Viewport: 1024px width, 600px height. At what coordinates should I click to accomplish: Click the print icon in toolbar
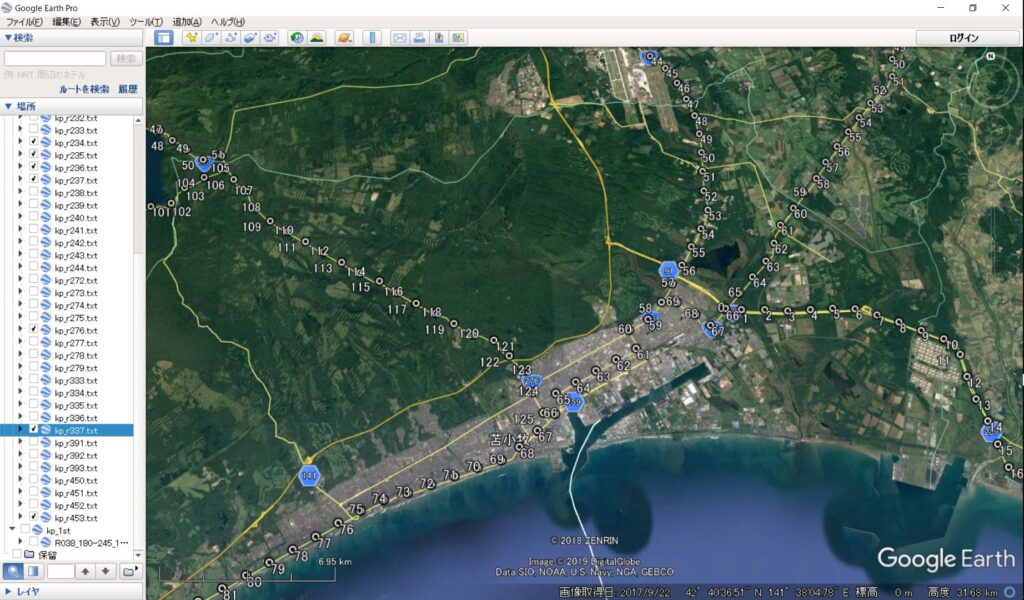(x=420, y=38)
